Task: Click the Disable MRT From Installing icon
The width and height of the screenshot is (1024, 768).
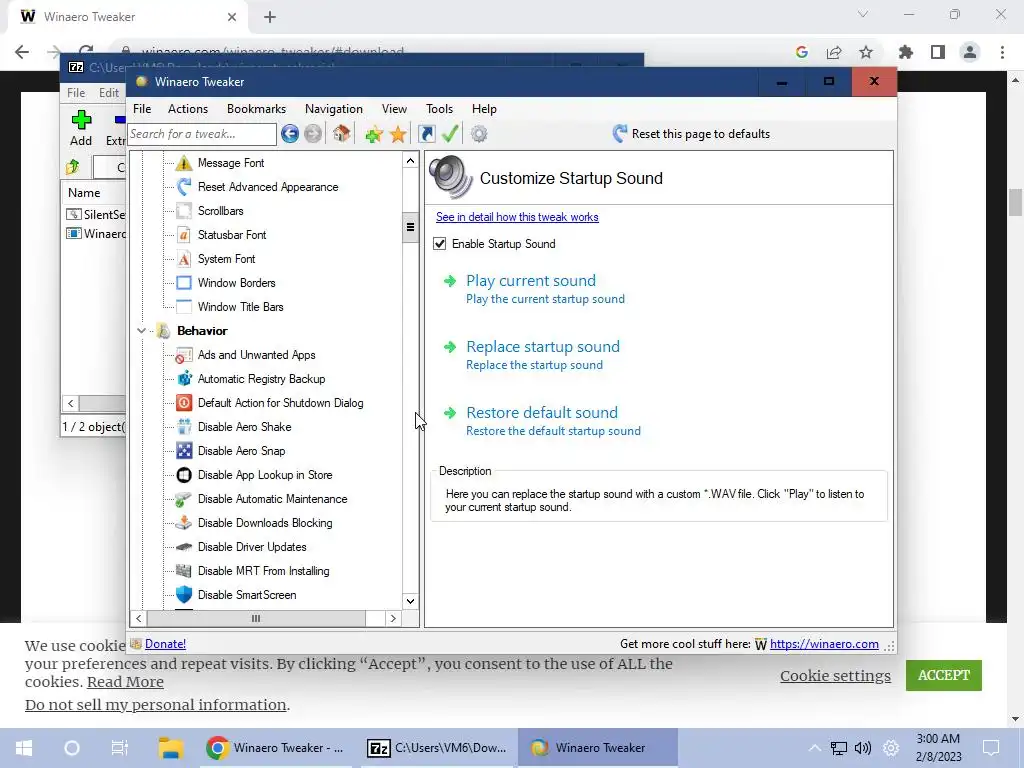Action: (184, 571)
